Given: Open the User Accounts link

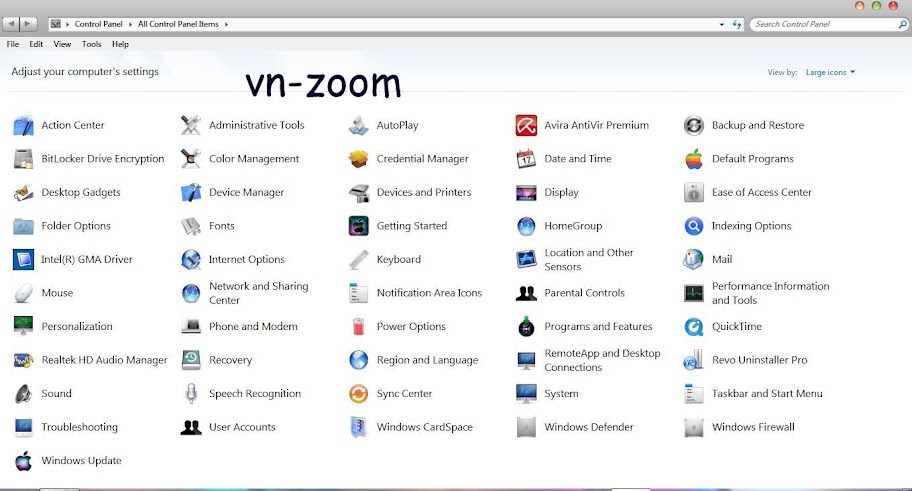Looking at the screenshot, I should click(x=242, y=428).
